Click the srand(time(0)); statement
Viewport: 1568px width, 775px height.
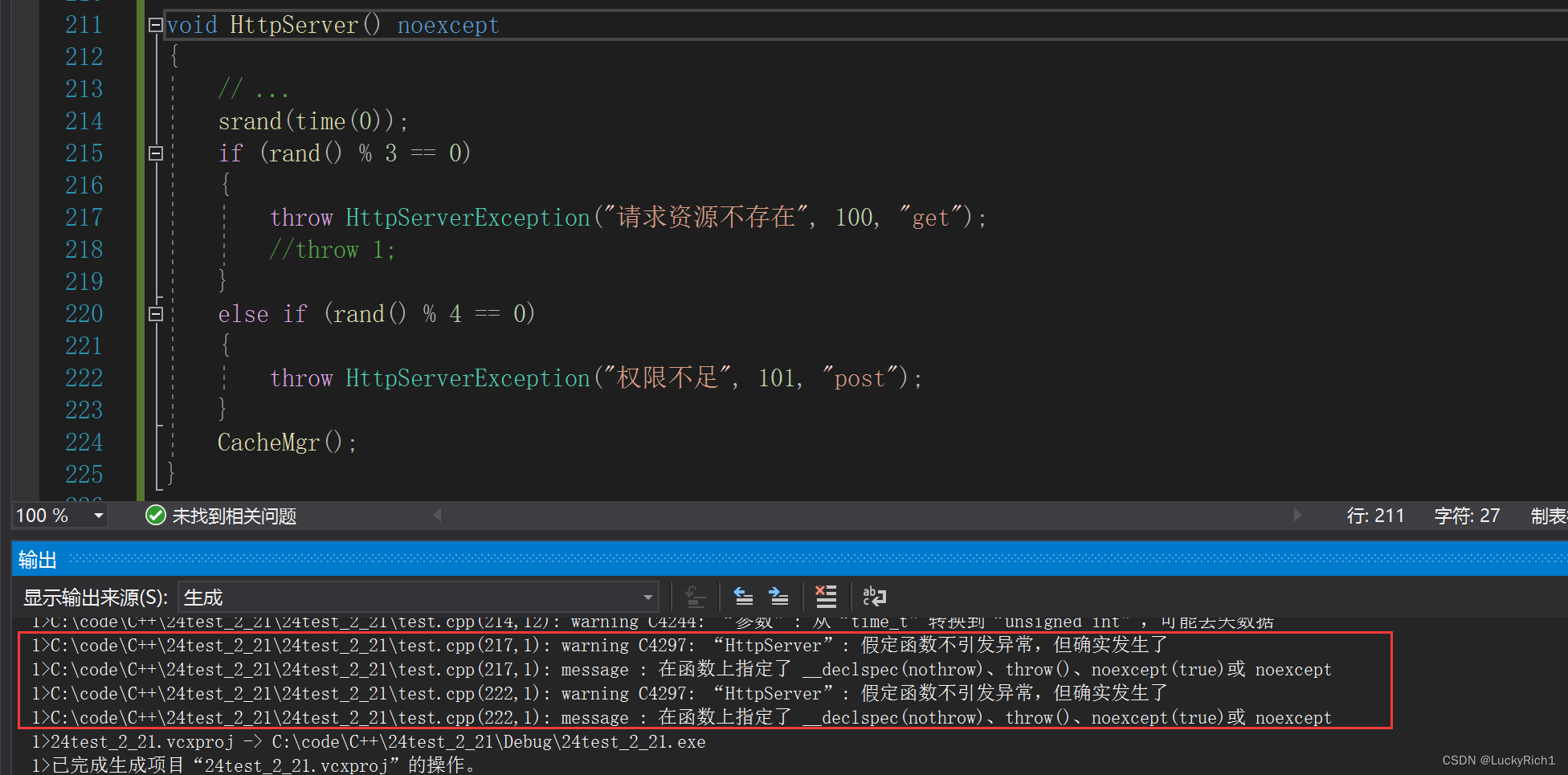tap(313, 121)
